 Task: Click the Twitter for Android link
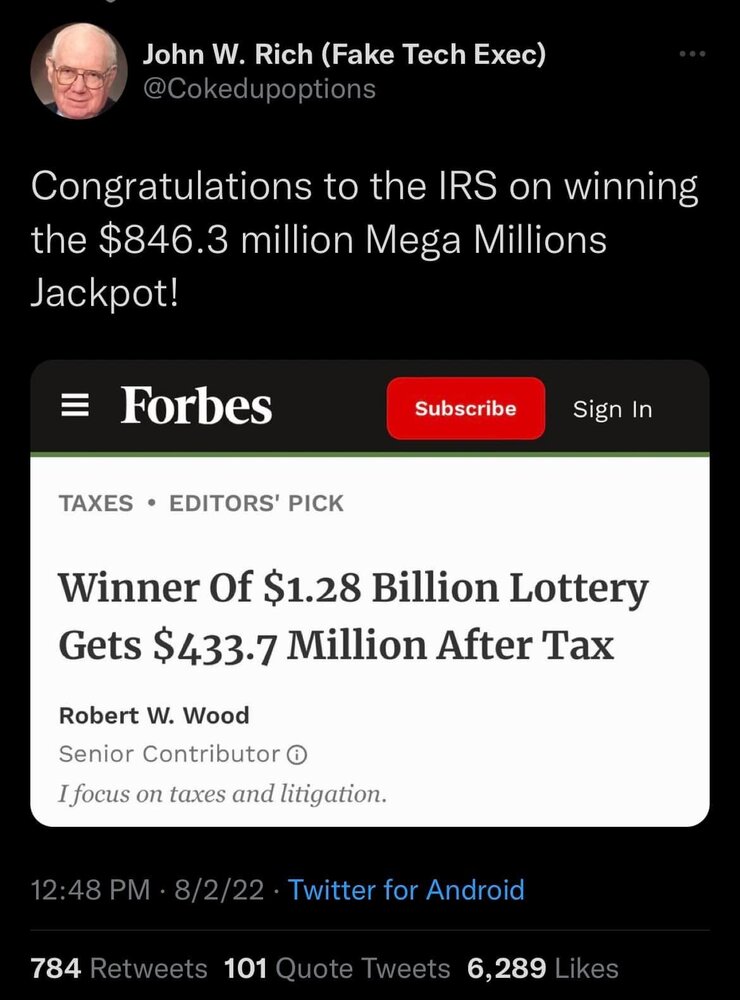click(x=406, y=889)
